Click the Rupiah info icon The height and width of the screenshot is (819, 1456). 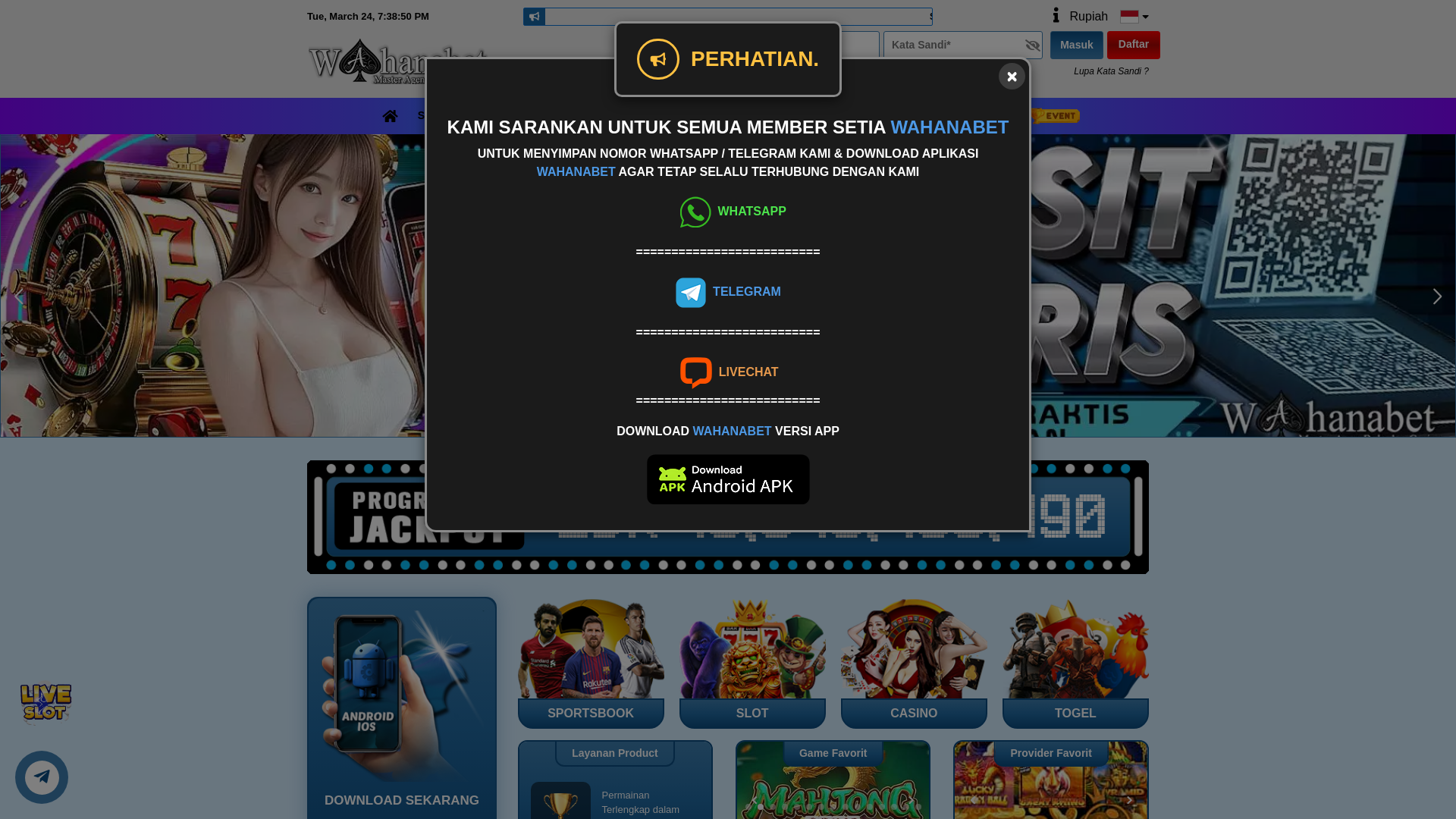[x=1056, y=15]
